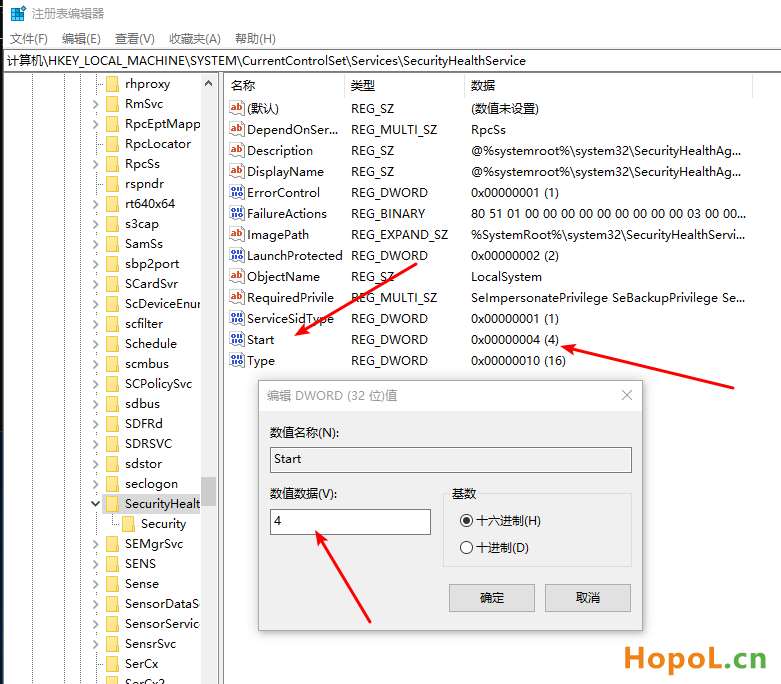Viewport: 781px width, 684px height.
Task: Click the 数值名称 Start name field
Action: pos(451,459)
